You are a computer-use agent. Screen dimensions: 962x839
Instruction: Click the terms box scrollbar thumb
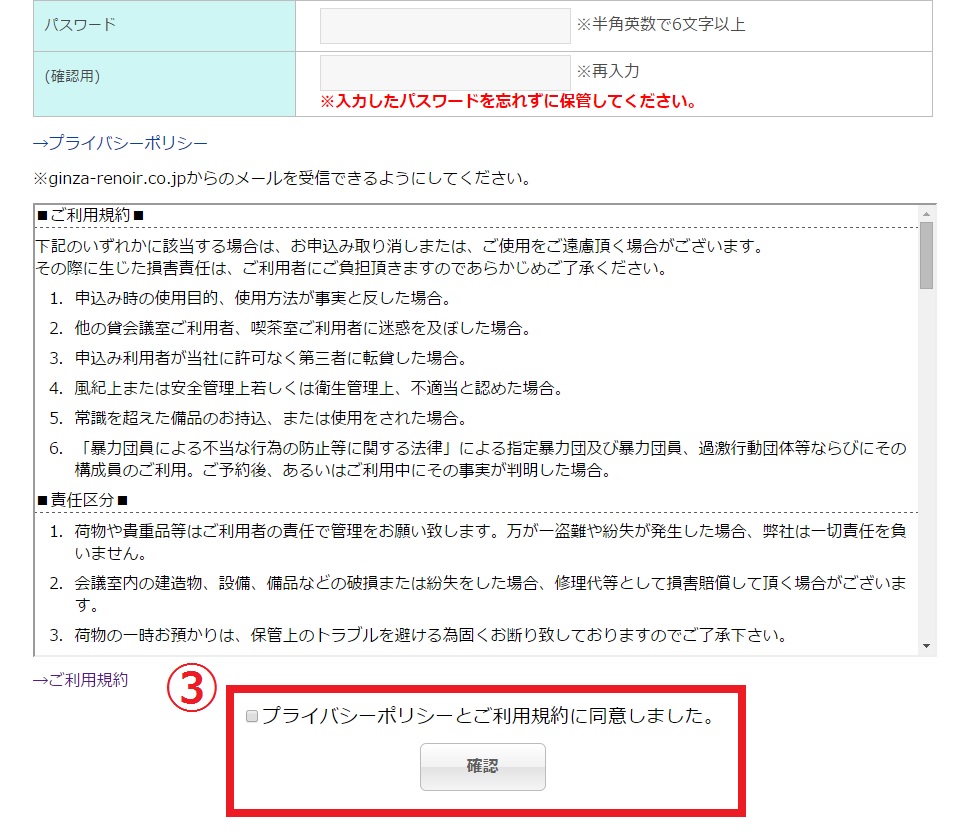pos(926,255)
